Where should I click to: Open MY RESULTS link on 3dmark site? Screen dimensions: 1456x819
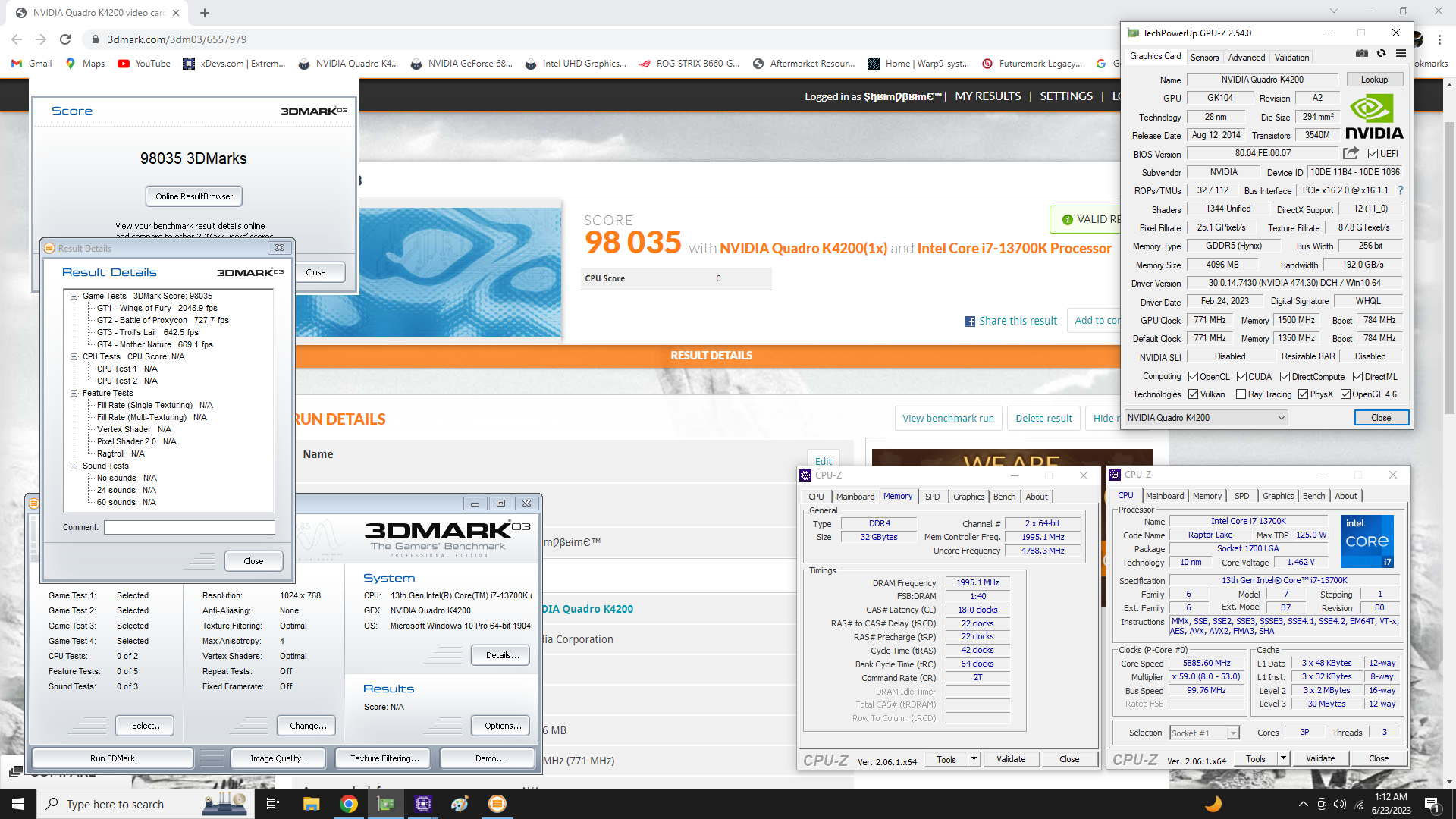pyautogui.click(x=987, y=96)
